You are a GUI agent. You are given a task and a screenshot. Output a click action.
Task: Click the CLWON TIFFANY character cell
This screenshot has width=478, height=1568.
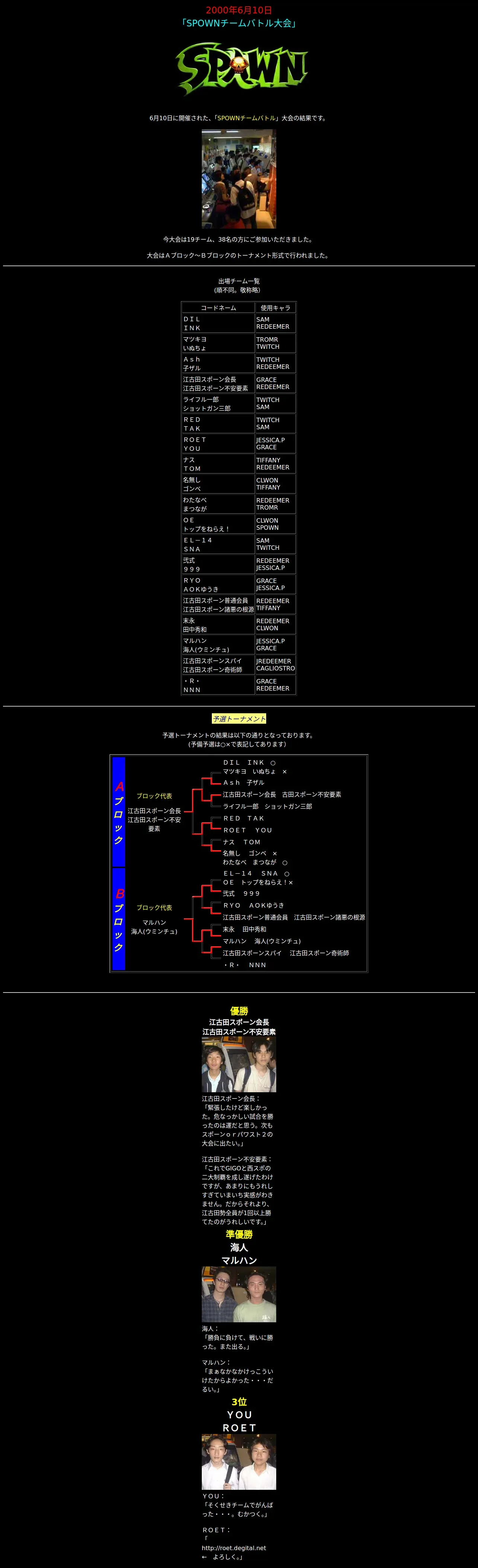pyautogui.click(x=275, y=484)
